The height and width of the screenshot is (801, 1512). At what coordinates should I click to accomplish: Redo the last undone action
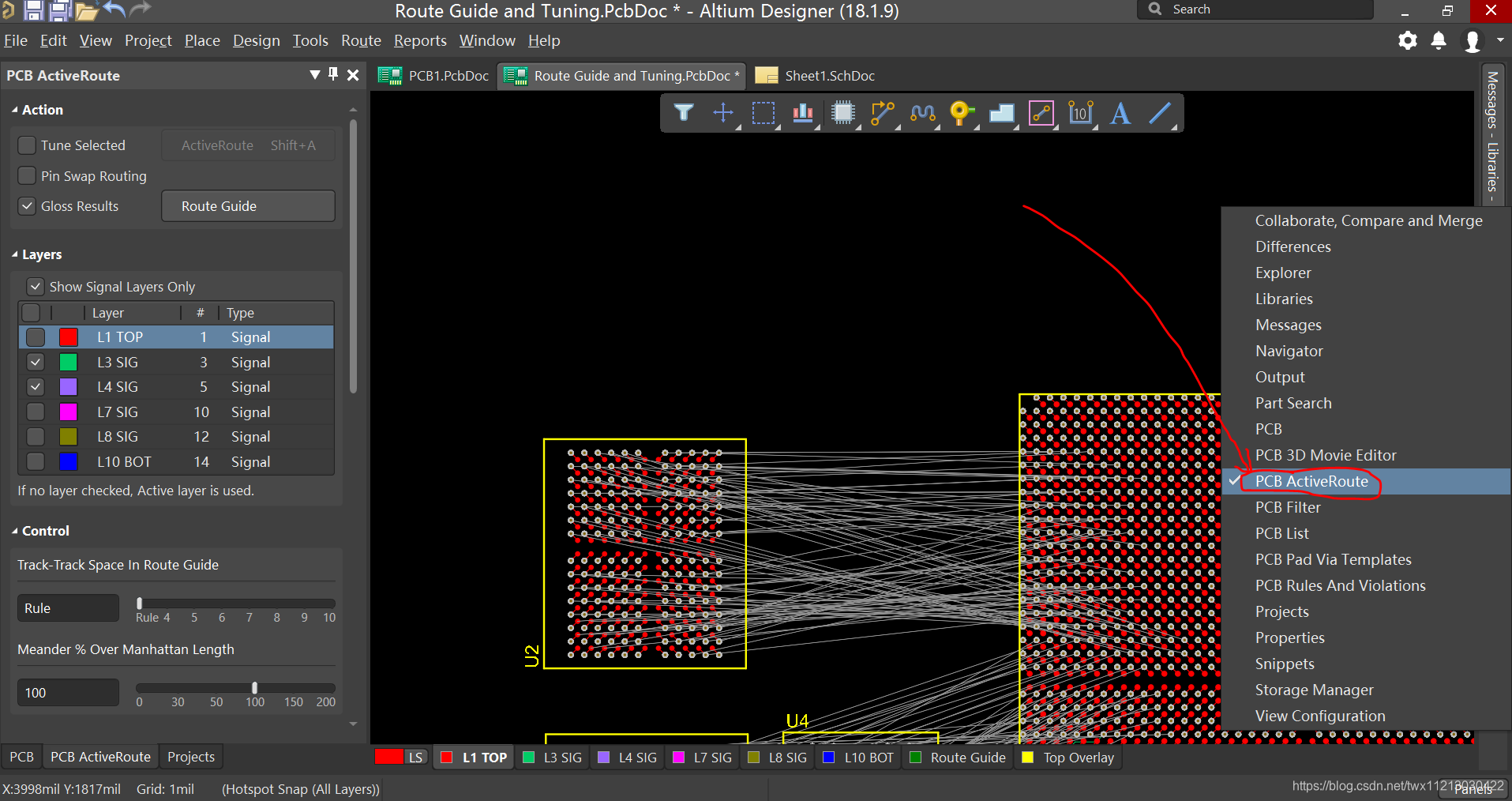140,9
